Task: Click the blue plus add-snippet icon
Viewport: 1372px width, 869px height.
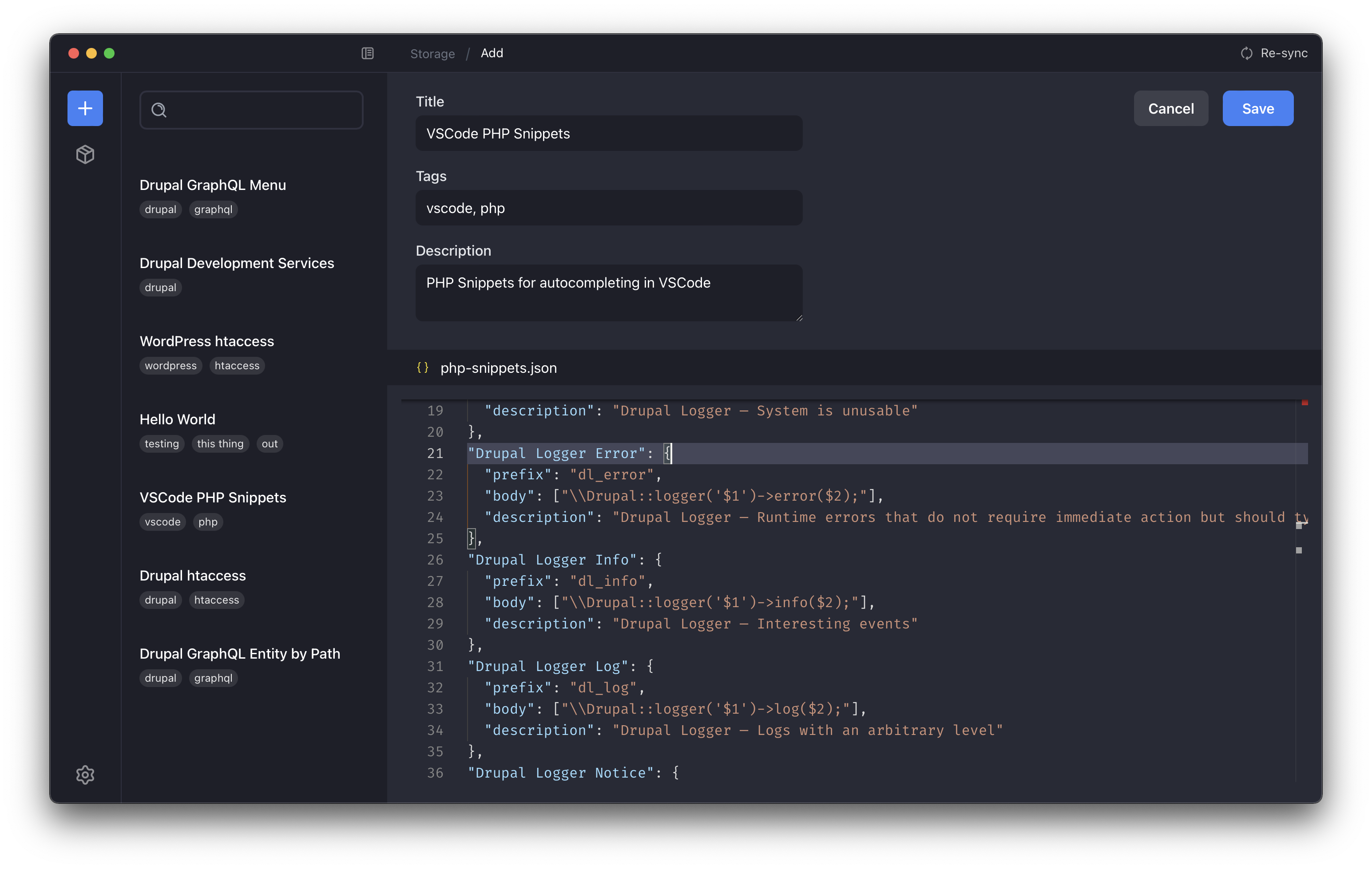Action: pos(85,108)
